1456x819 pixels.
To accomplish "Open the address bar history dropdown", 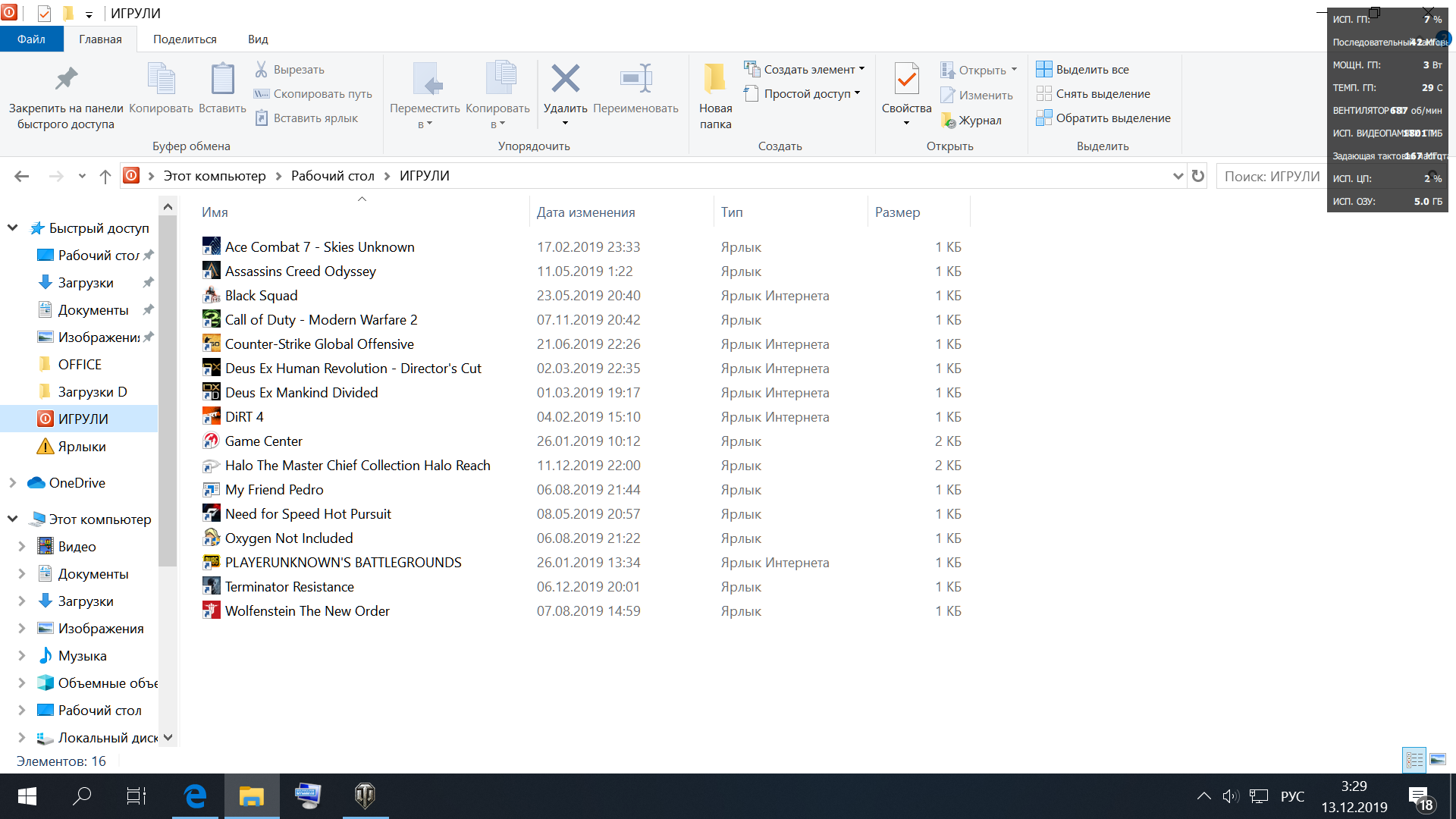I will tap(1178, 176).
